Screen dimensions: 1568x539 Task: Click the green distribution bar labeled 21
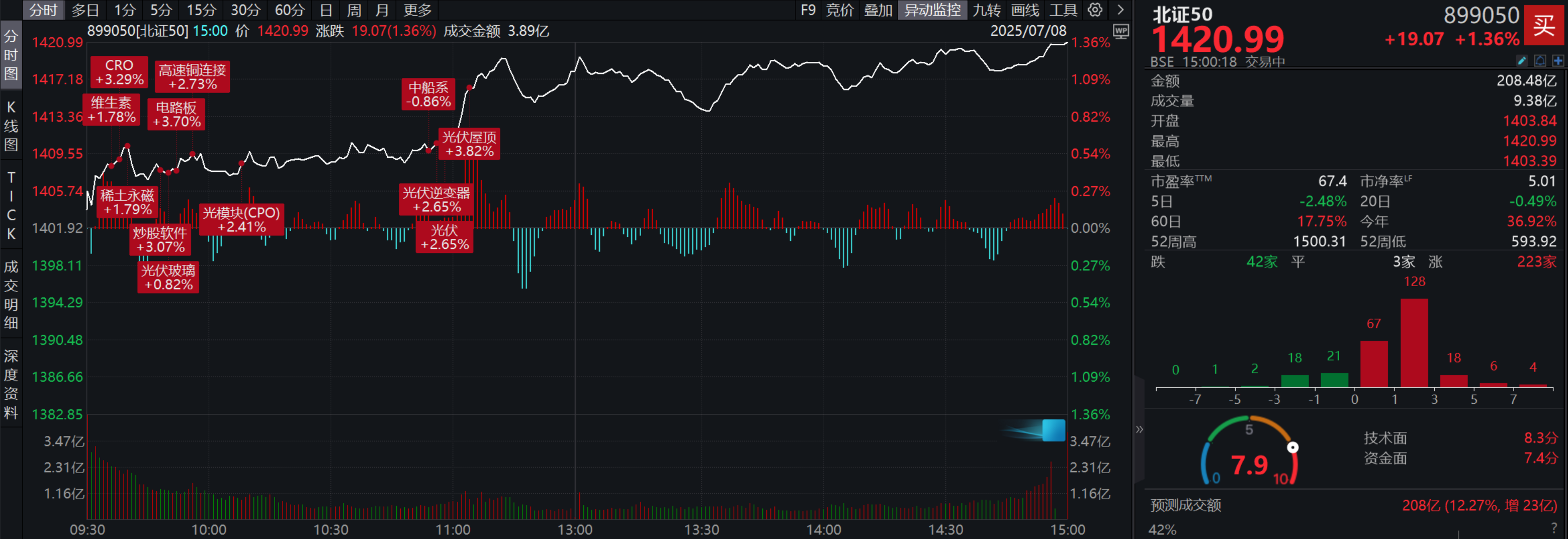click(x=1334, y=380)
